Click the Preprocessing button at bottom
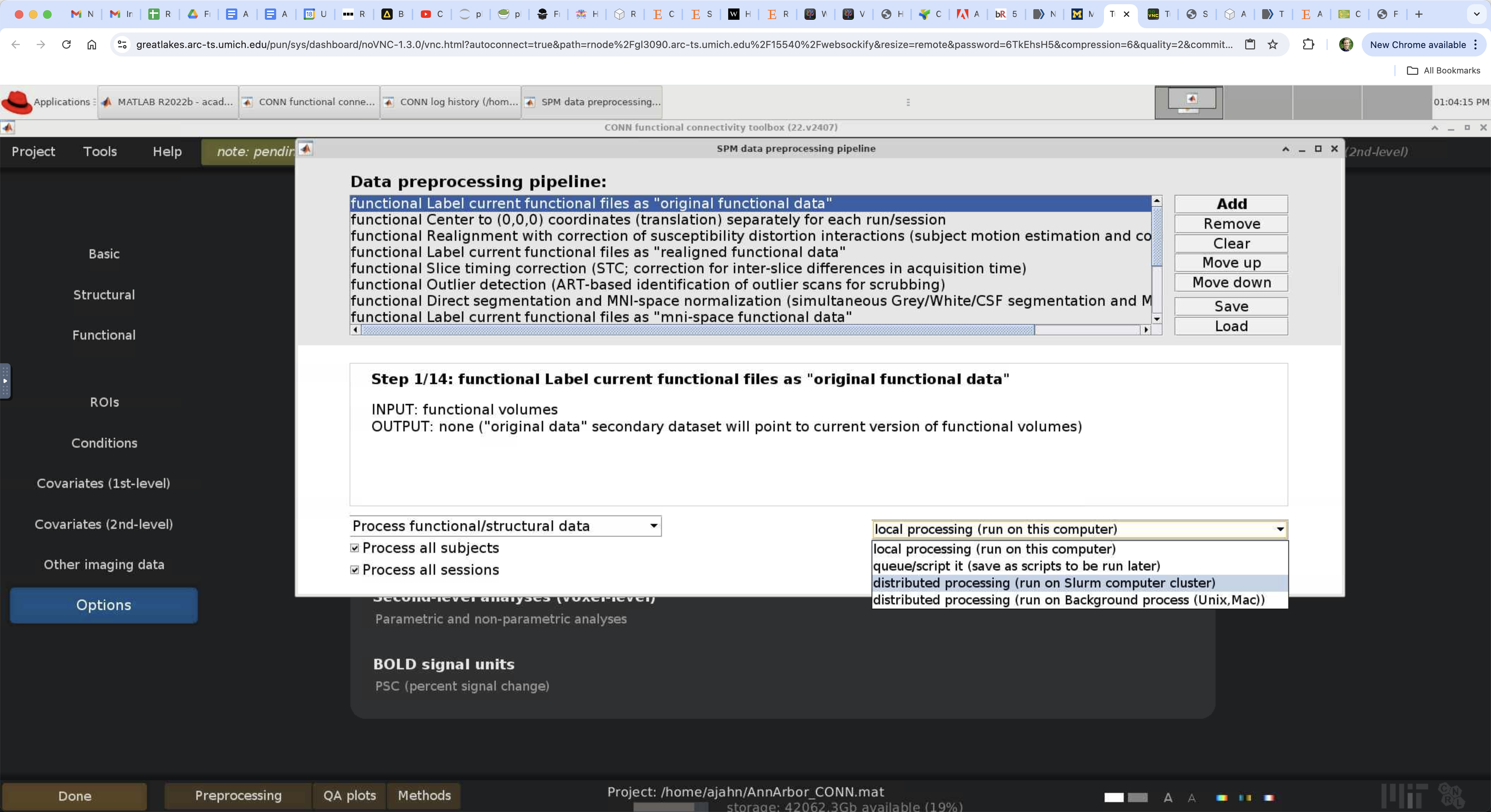Image resolution: width=1491 pixels, height=812 pixels. click(x=238, y=796)
